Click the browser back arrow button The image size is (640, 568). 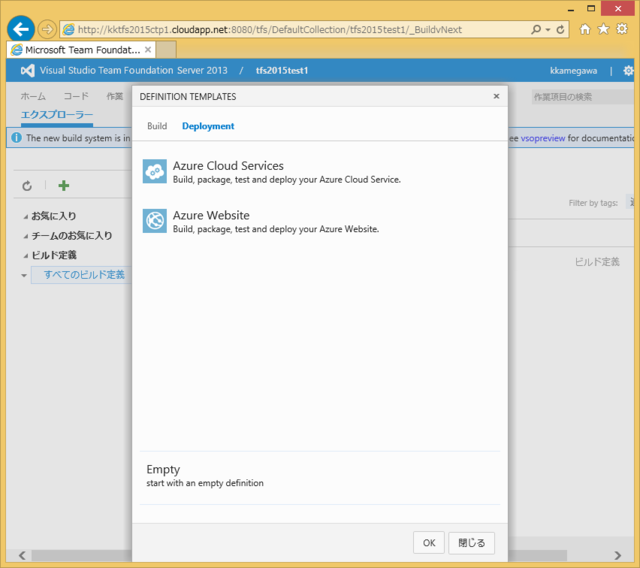(20, 29)
